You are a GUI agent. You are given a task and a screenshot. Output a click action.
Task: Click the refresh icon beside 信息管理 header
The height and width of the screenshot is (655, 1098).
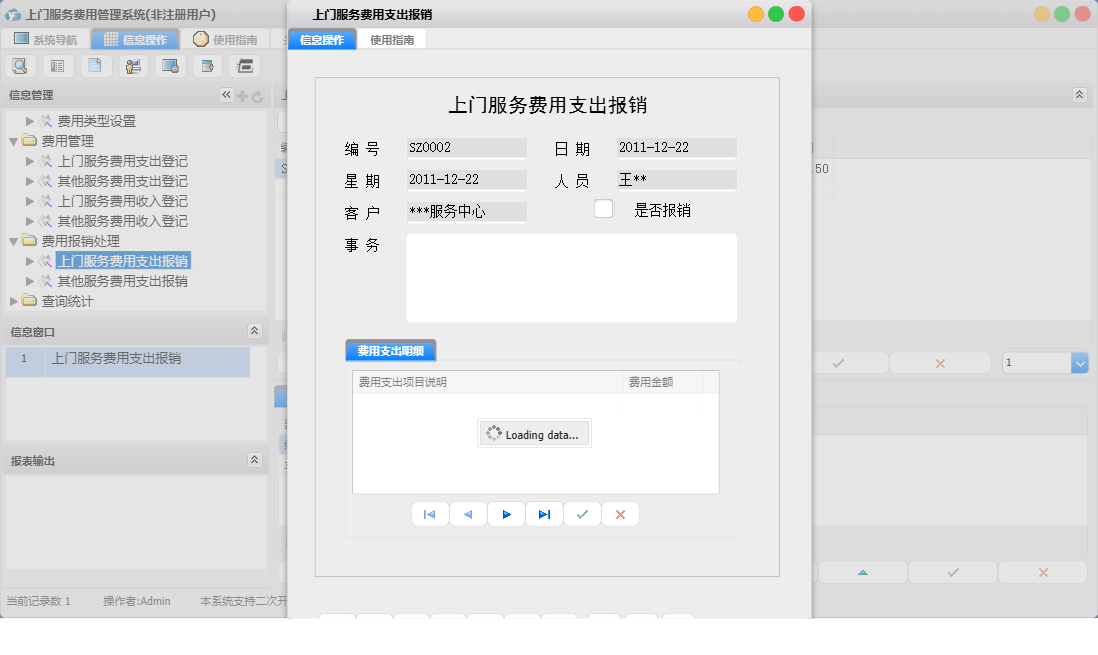[258, 94]
